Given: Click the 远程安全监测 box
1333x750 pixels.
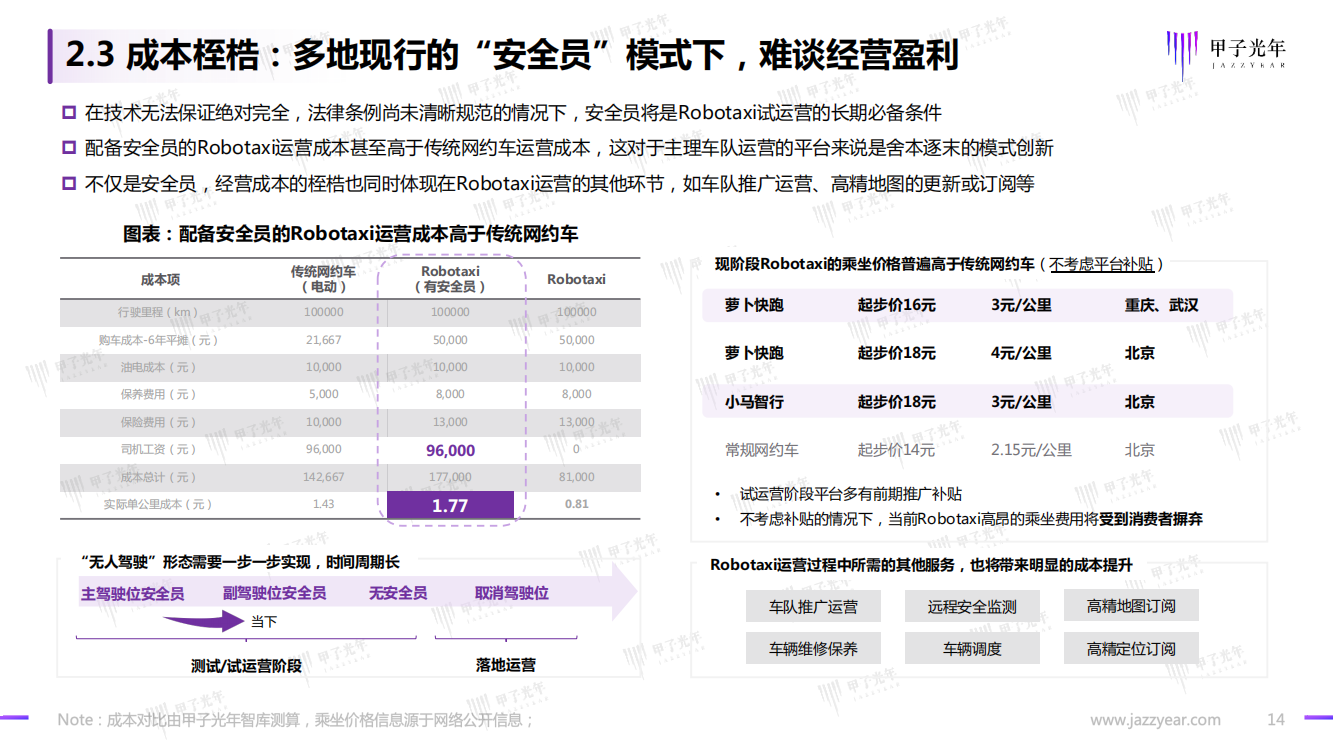Looking at the screenshot, I should [x=972, y=606].
